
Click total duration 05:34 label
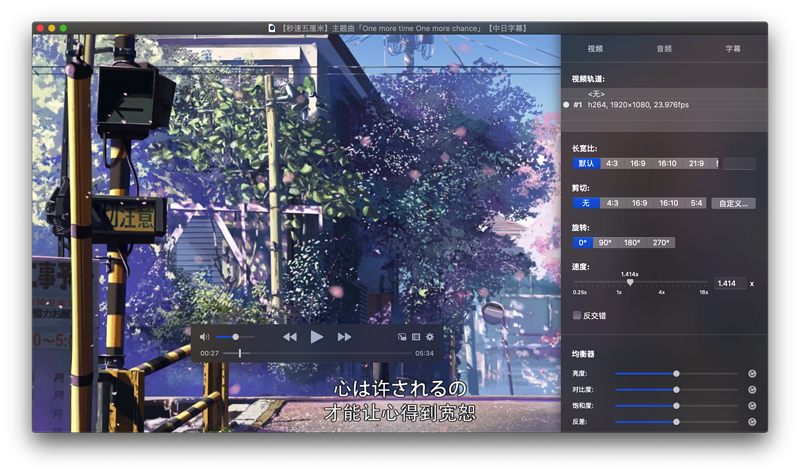(424, 353)
